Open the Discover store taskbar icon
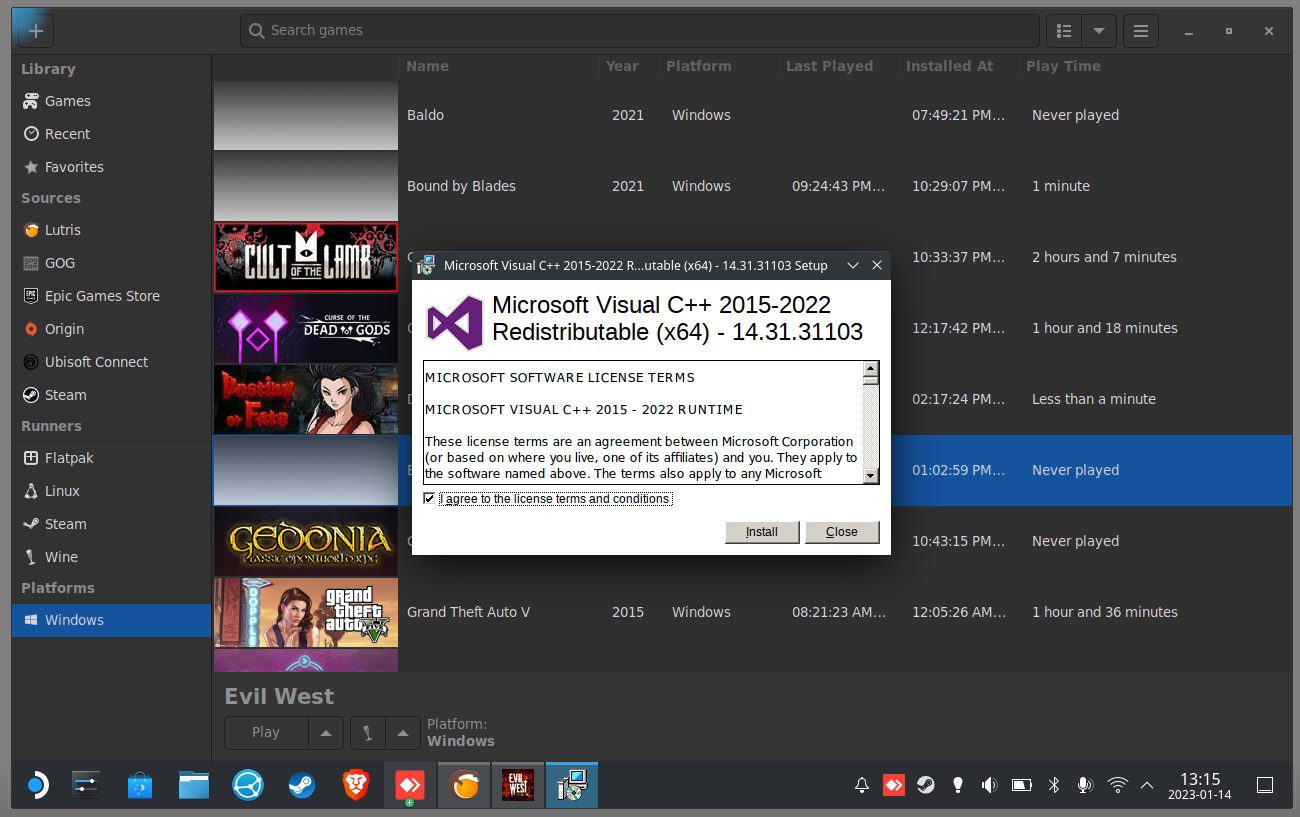The image size is (1300, 817). 140,786
